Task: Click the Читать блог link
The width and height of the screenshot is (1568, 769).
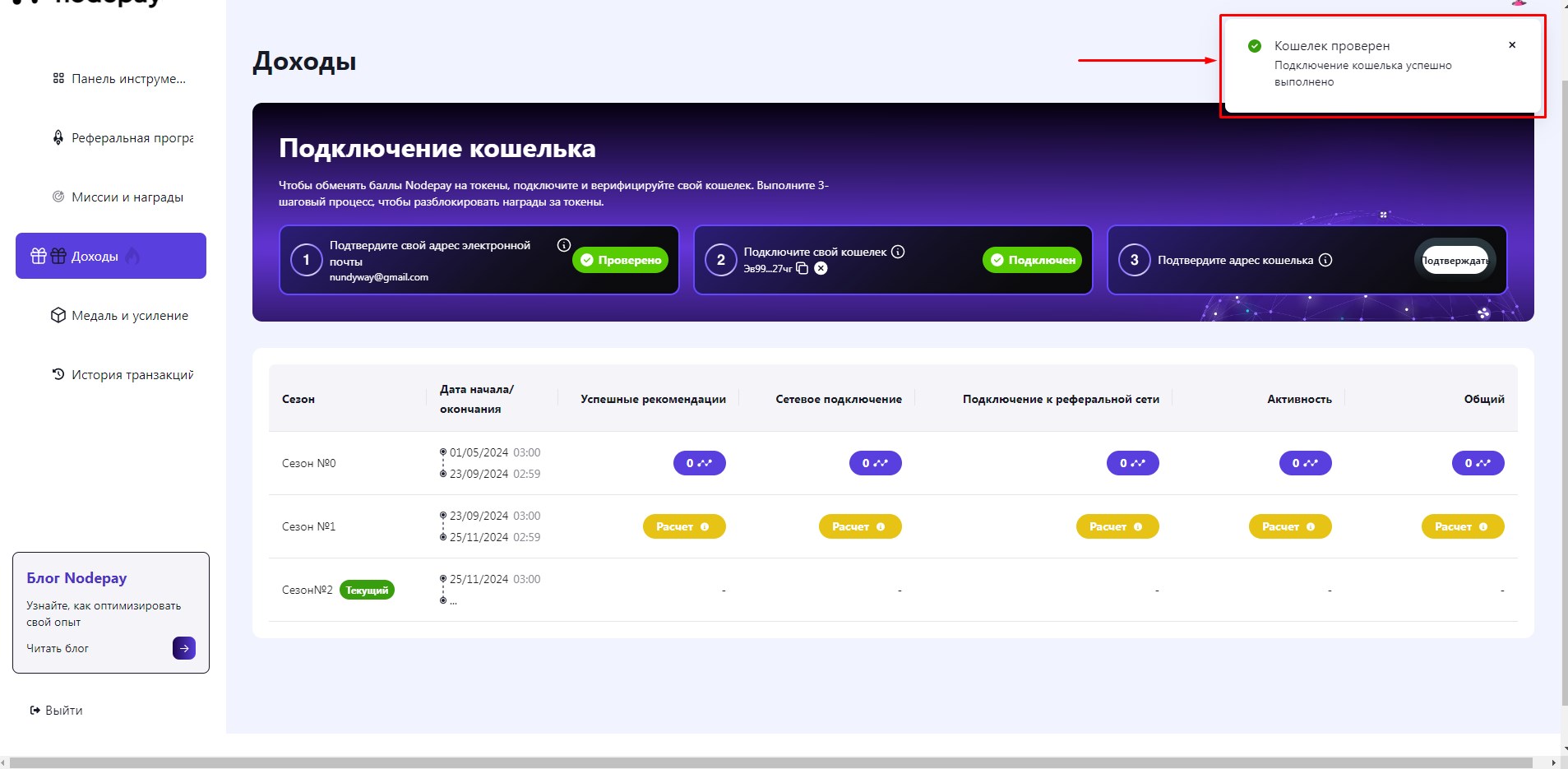Action: pyautogui.click(x=58, y=648)
